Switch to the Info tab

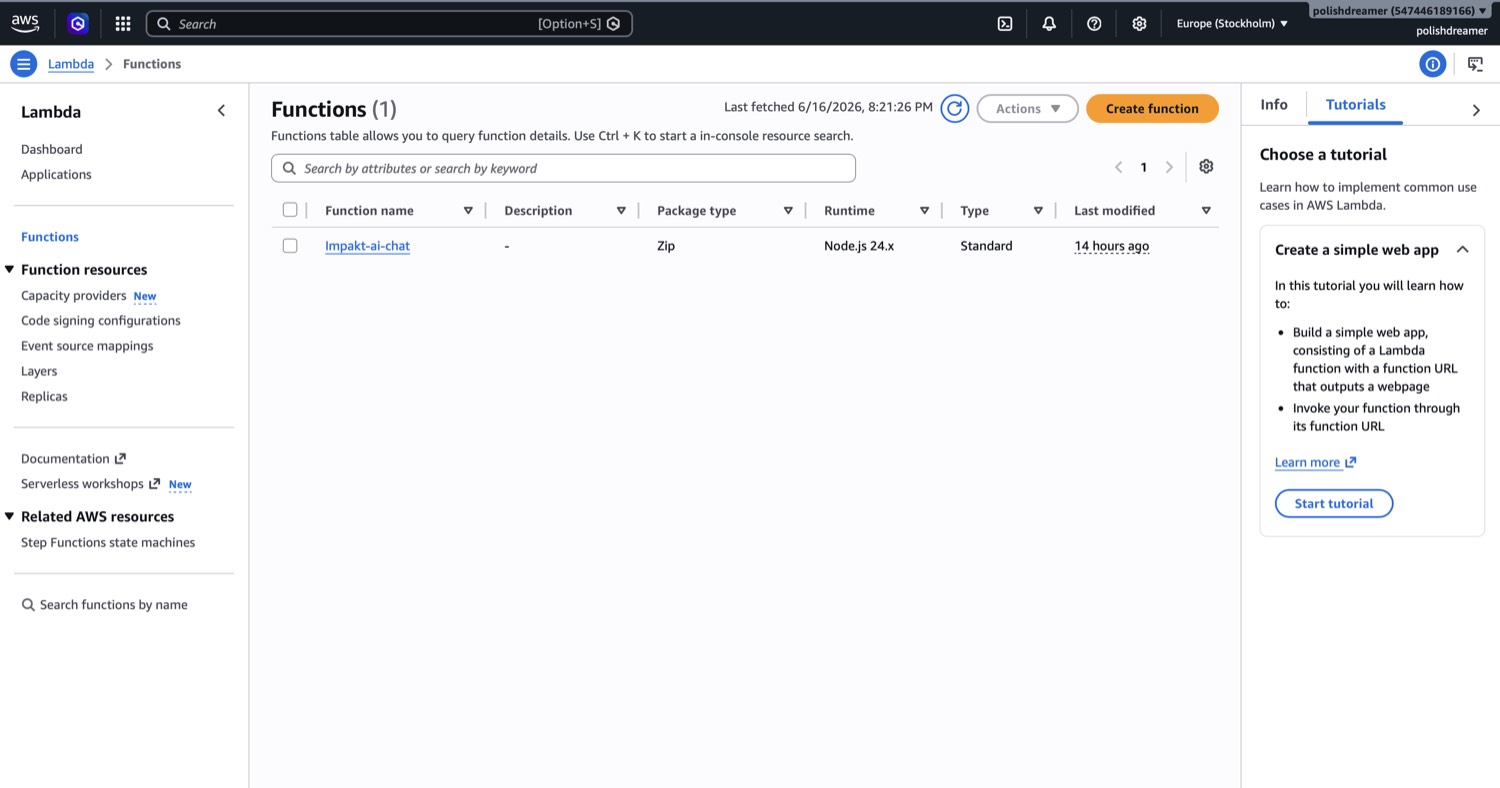click(1274, 105)
